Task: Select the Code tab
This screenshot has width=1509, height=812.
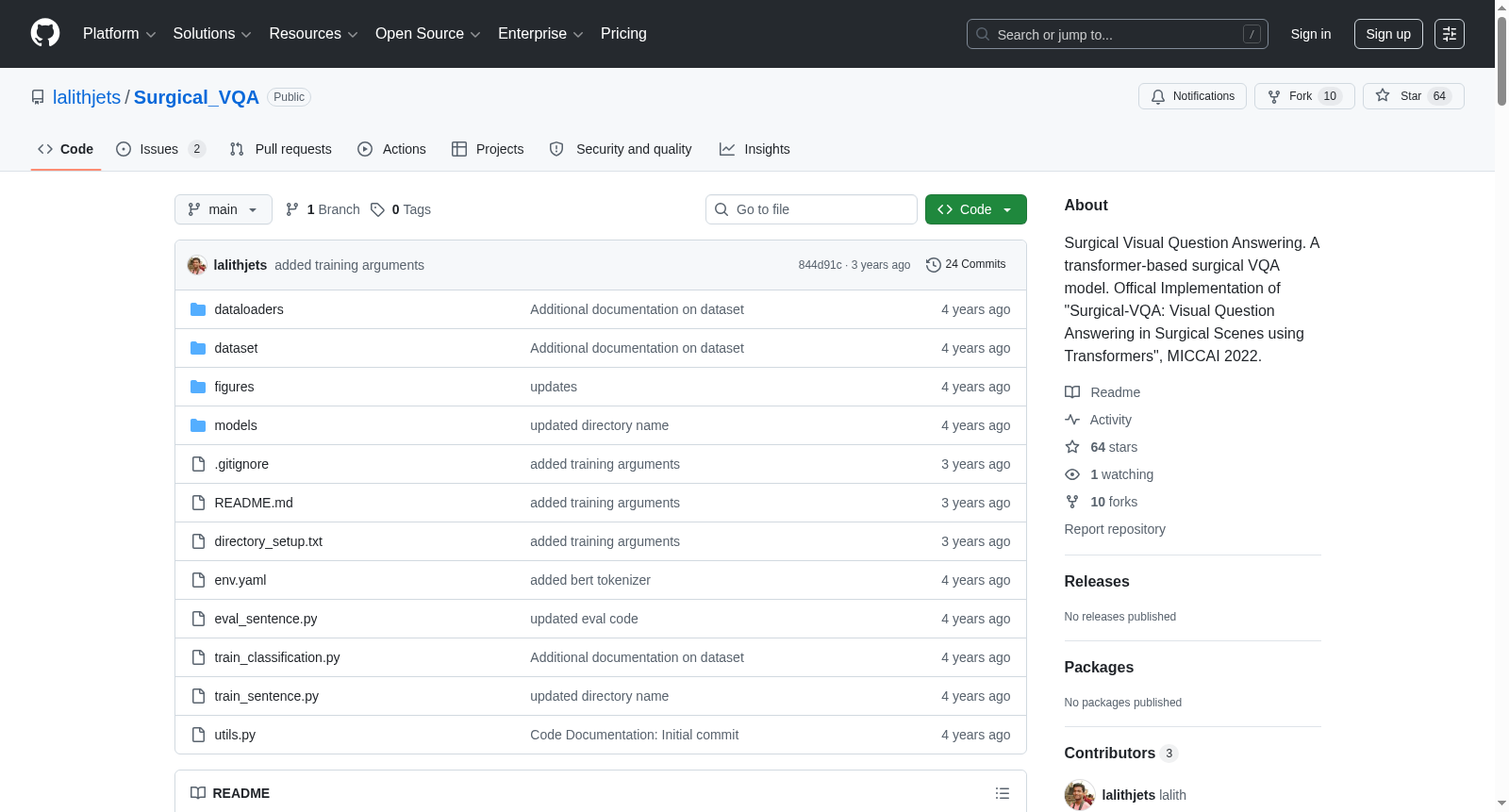Action: (x=66, y=149)
